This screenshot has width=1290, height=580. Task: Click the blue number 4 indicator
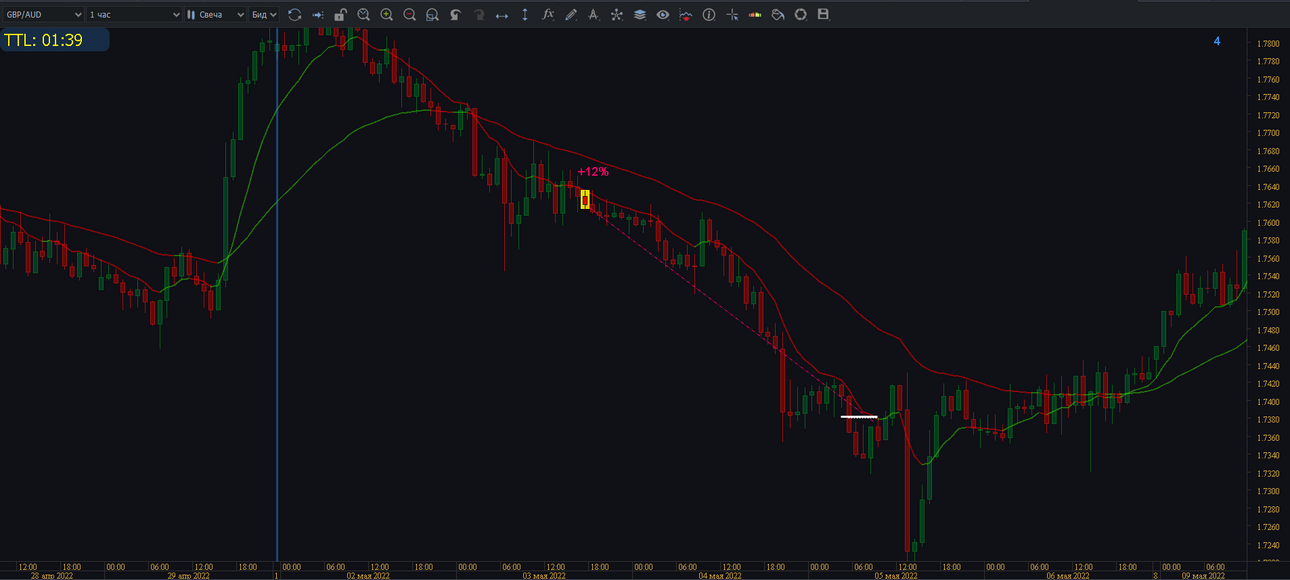1217,41
